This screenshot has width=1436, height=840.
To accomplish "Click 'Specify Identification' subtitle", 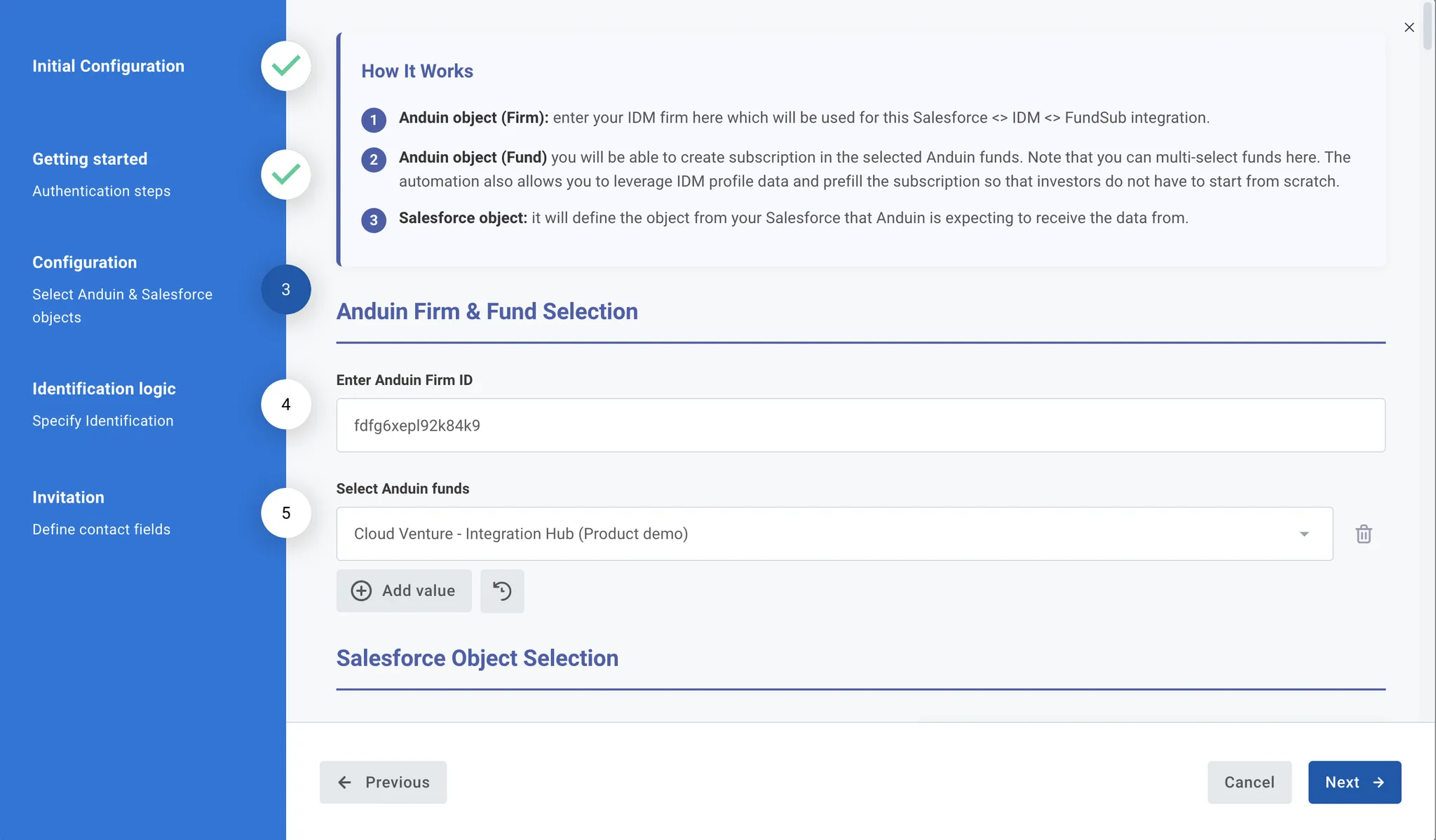I will point(103,421).
